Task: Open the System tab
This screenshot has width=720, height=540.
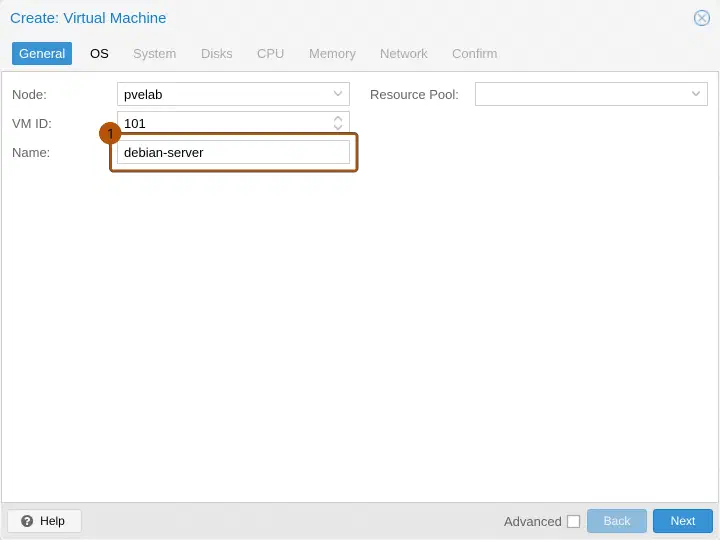Action: click(155, 53)
